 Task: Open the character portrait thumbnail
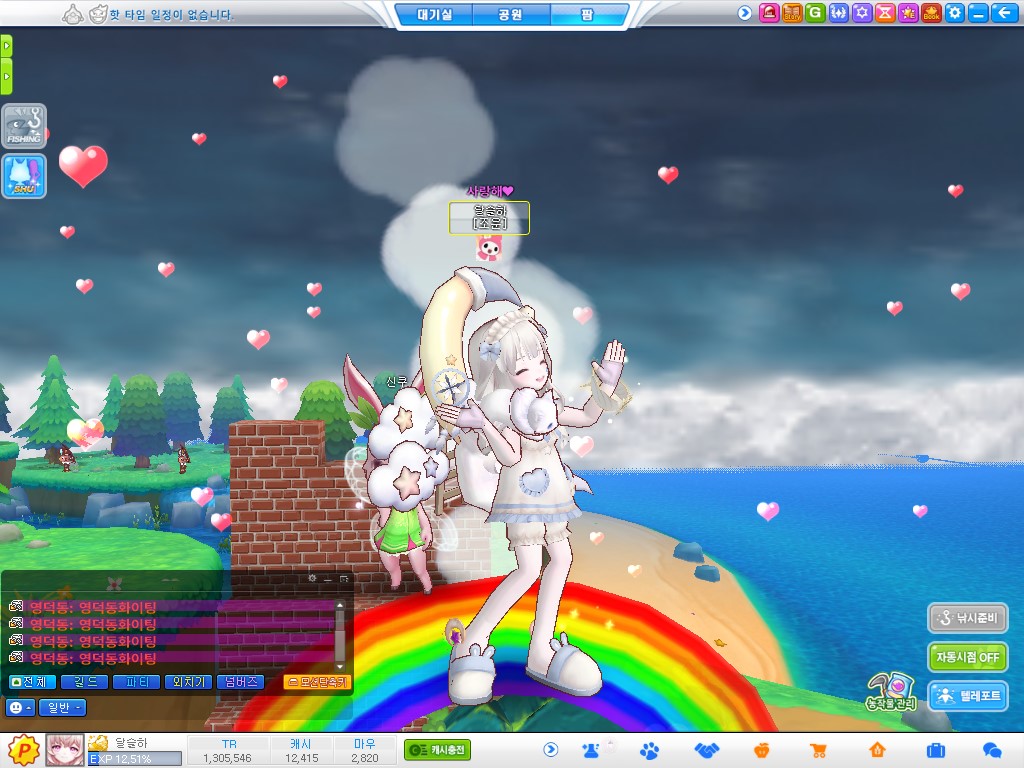(x=65, y=750)
